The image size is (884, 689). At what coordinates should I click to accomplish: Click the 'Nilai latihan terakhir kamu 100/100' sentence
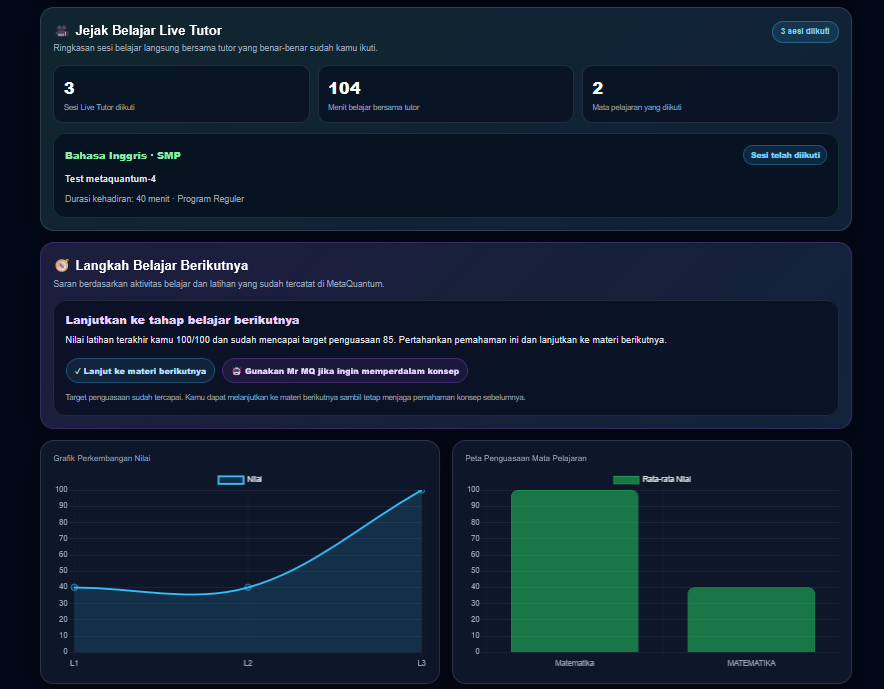(366, 340)
